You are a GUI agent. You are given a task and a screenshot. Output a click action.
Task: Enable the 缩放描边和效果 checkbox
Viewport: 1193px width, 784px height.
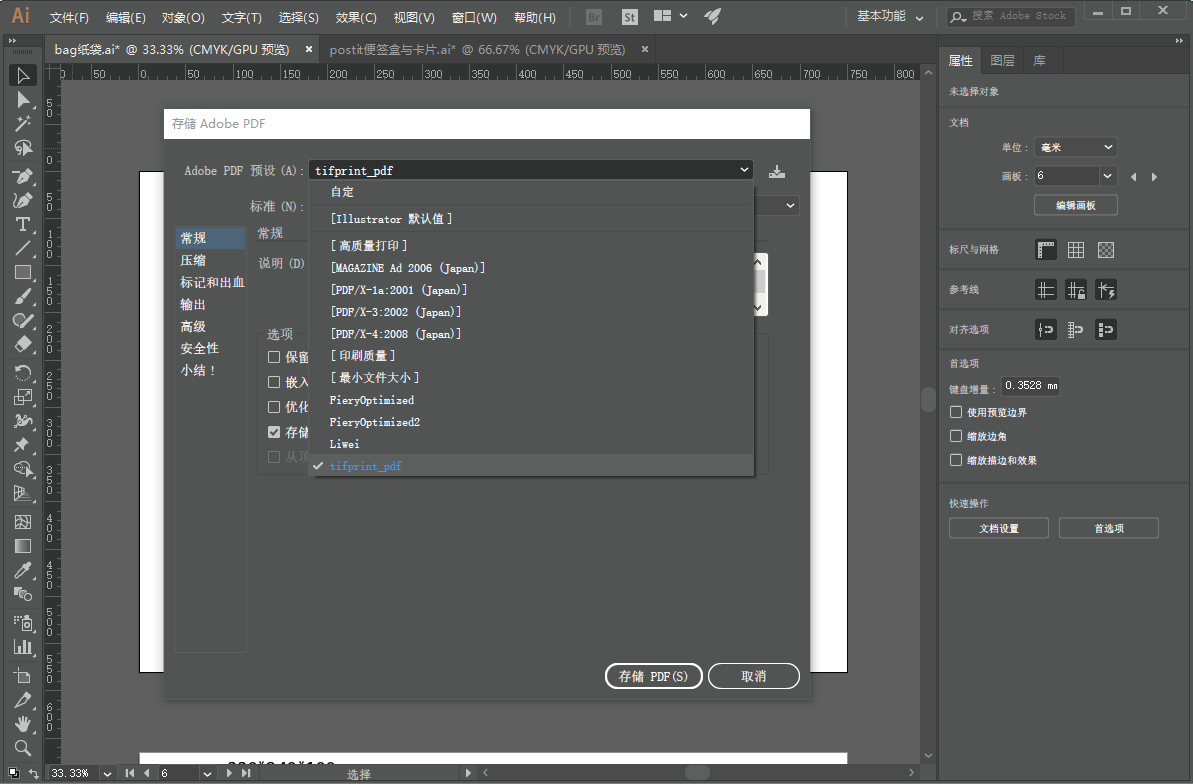(x=956, y=460)
